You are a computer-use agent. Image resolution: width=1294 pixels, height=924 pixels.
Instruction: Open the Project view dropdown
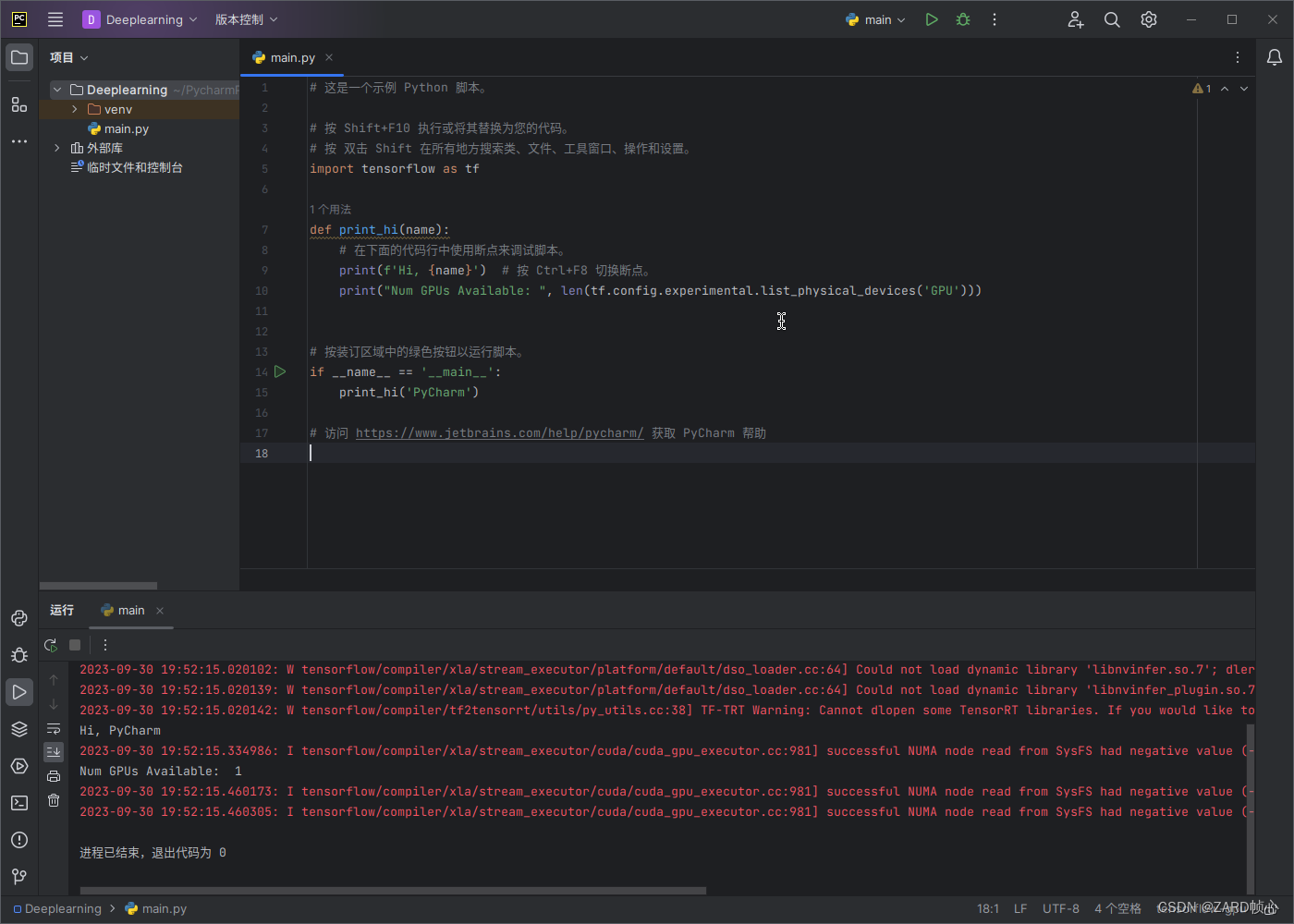point(69,57)
